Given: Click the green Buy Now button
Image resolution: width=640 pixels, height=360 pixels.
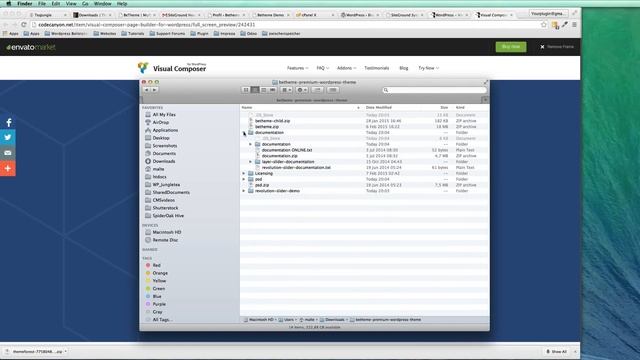Looking at the screenshot, I should click(511, 47).
